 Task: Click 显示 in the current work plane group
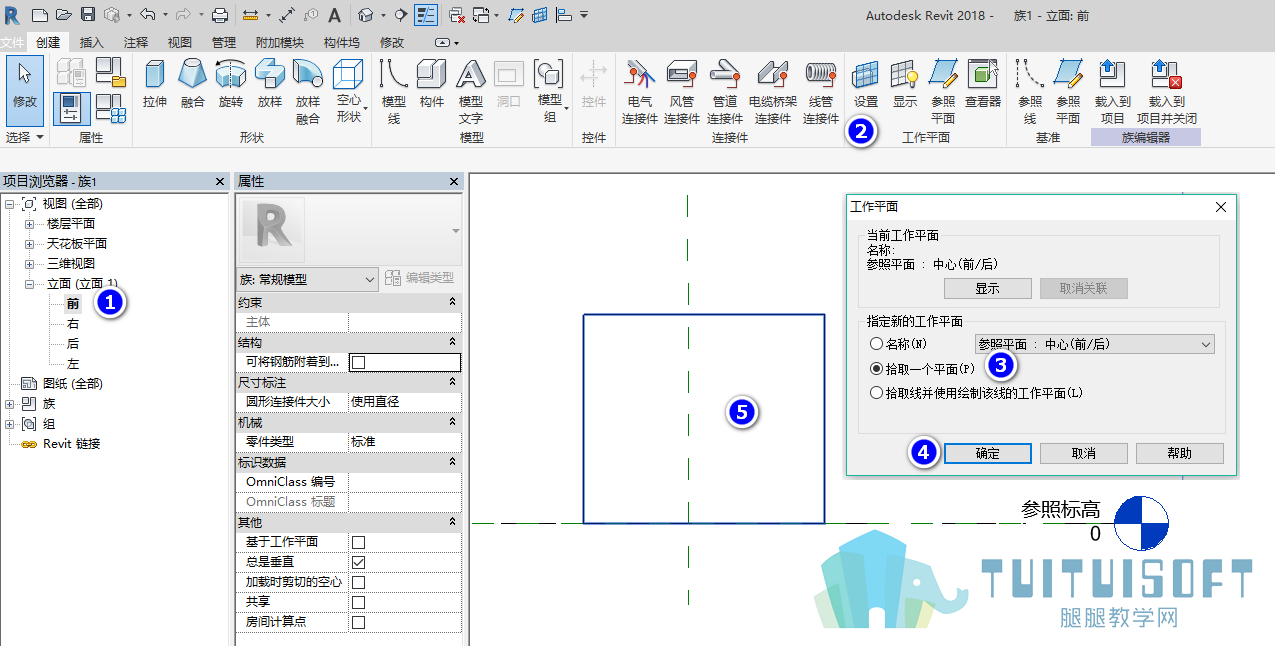(x=988, y=288)
